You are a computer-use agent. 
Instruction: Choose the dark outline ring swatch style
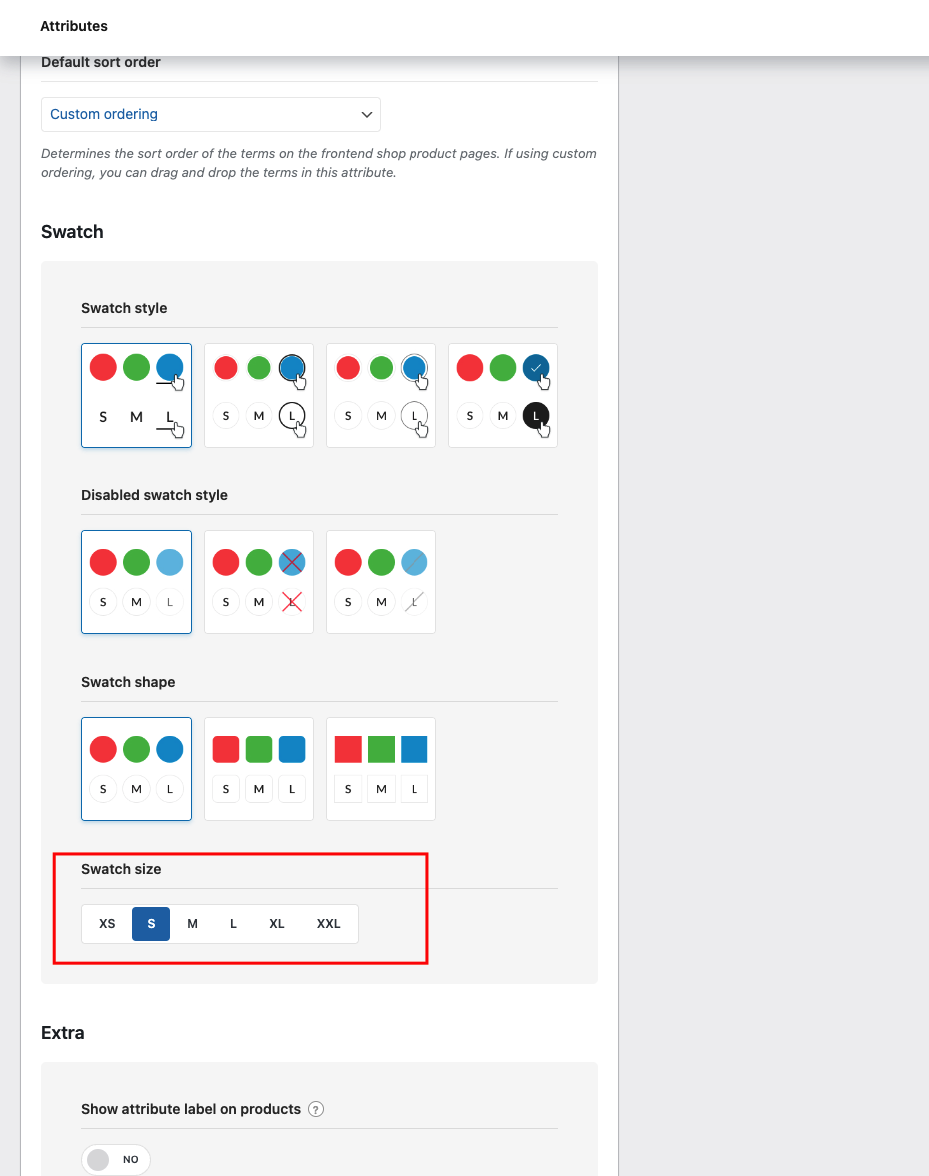pyautogui.click(x=259, y=395)
